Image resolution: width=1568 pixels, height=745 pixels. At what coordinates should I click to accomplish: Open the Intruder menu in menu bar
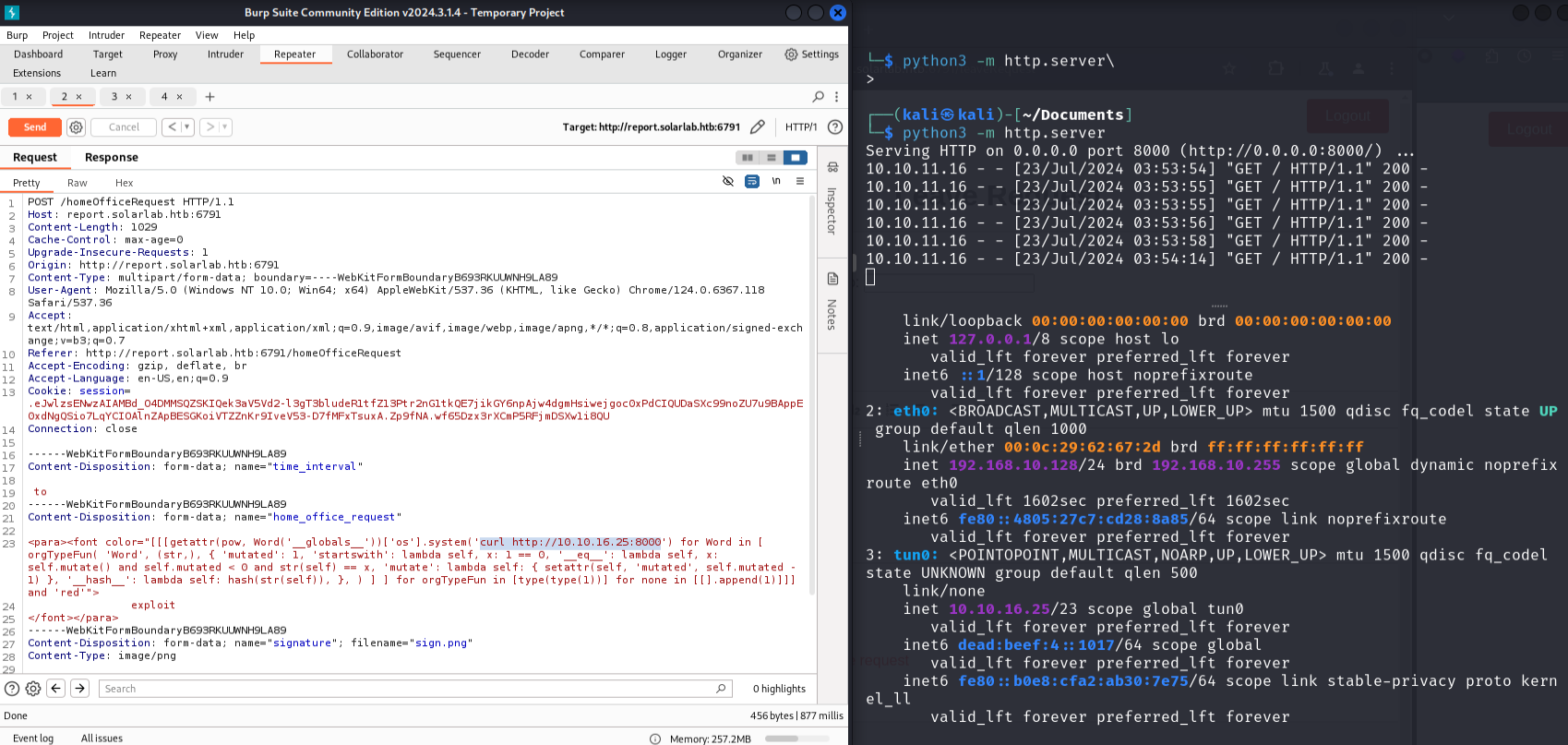pos(106,35)
